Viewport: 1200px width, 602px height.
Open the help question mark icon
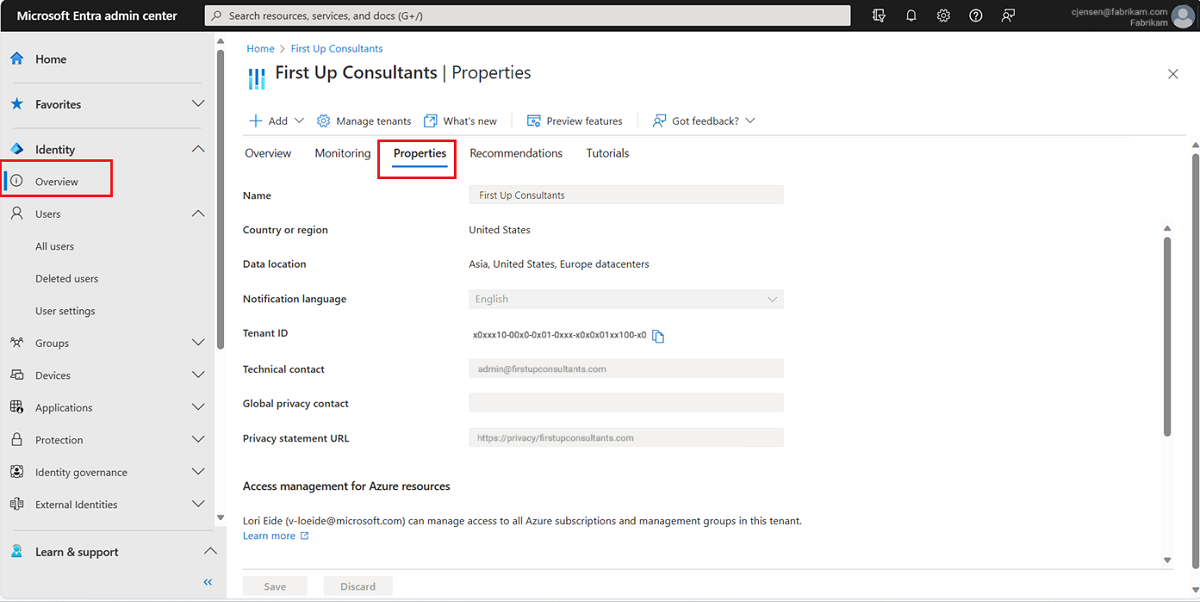pos(975,15)
